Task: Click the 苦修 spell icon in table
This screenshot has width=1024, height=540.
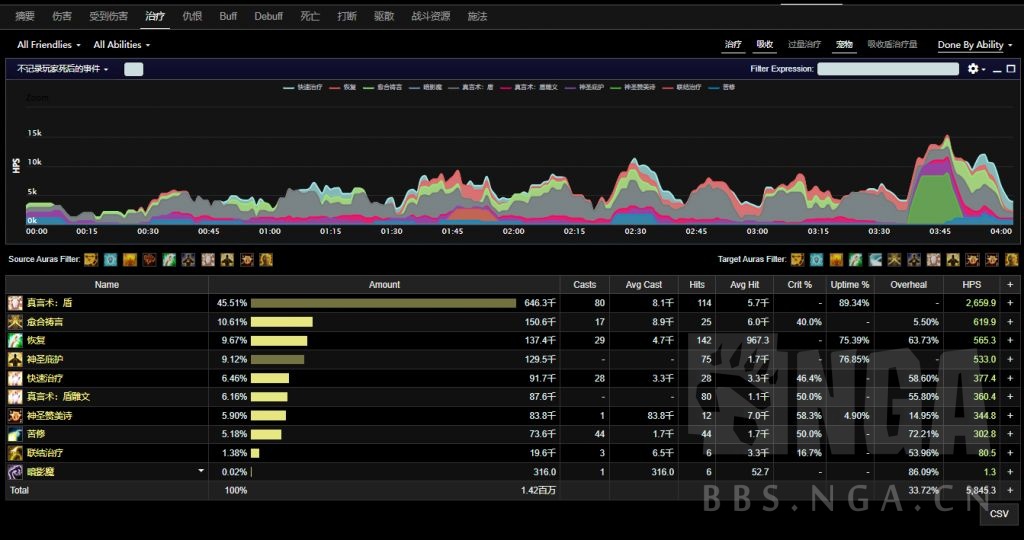Action: pos(15,434)
